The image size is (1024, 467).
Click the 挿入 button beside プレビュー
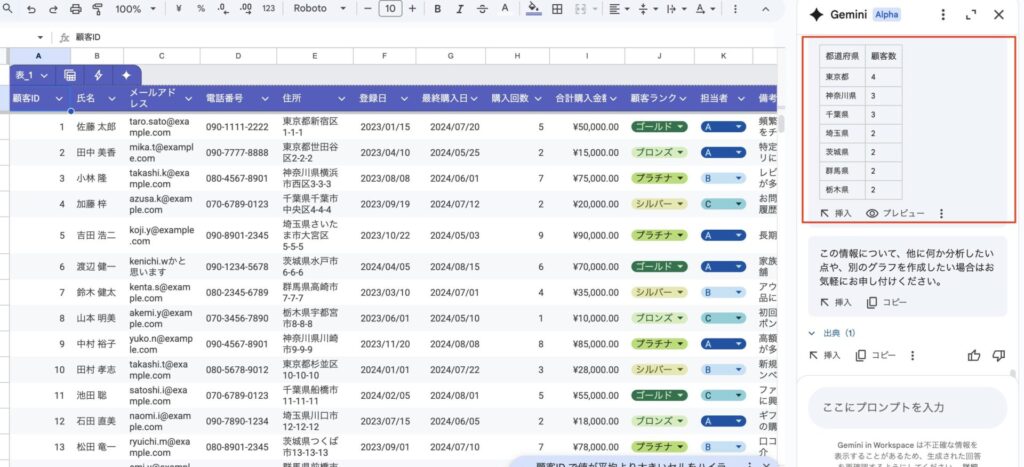(x=836, y=214)
